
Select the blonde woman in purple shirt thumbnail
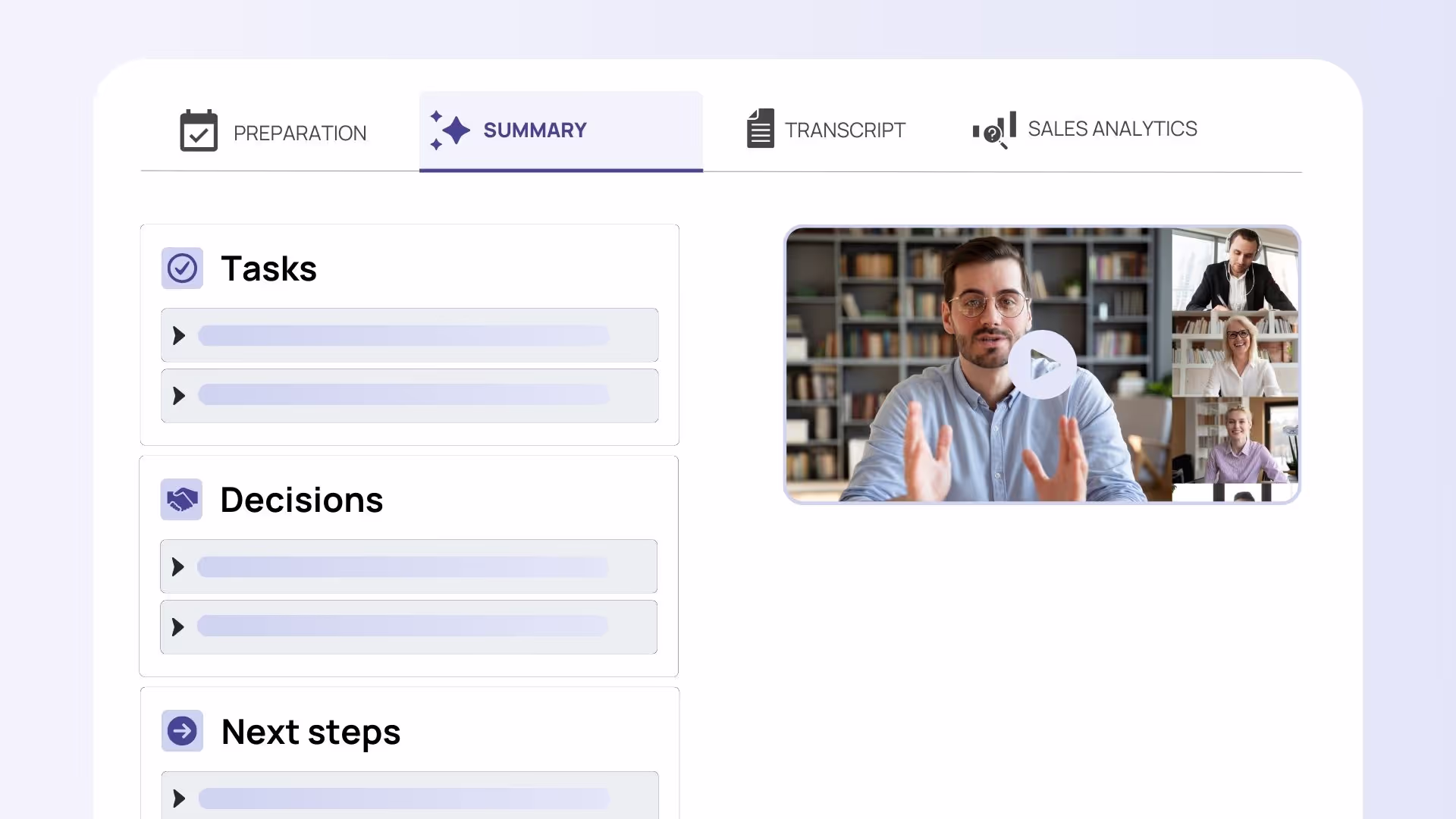pos(1235,440)
